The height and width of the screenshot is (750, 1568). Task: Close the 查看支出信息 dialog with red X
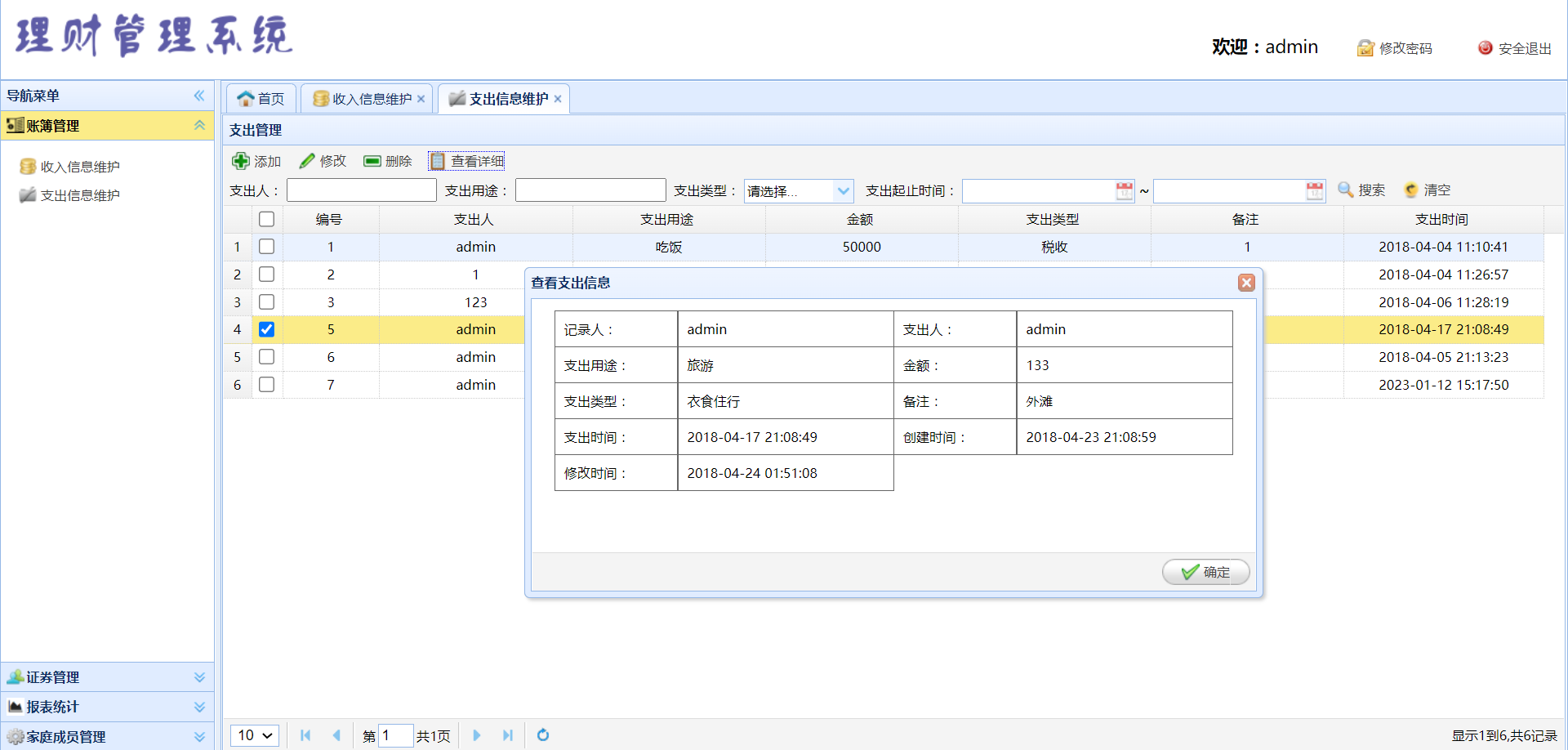coord(1246,283)
